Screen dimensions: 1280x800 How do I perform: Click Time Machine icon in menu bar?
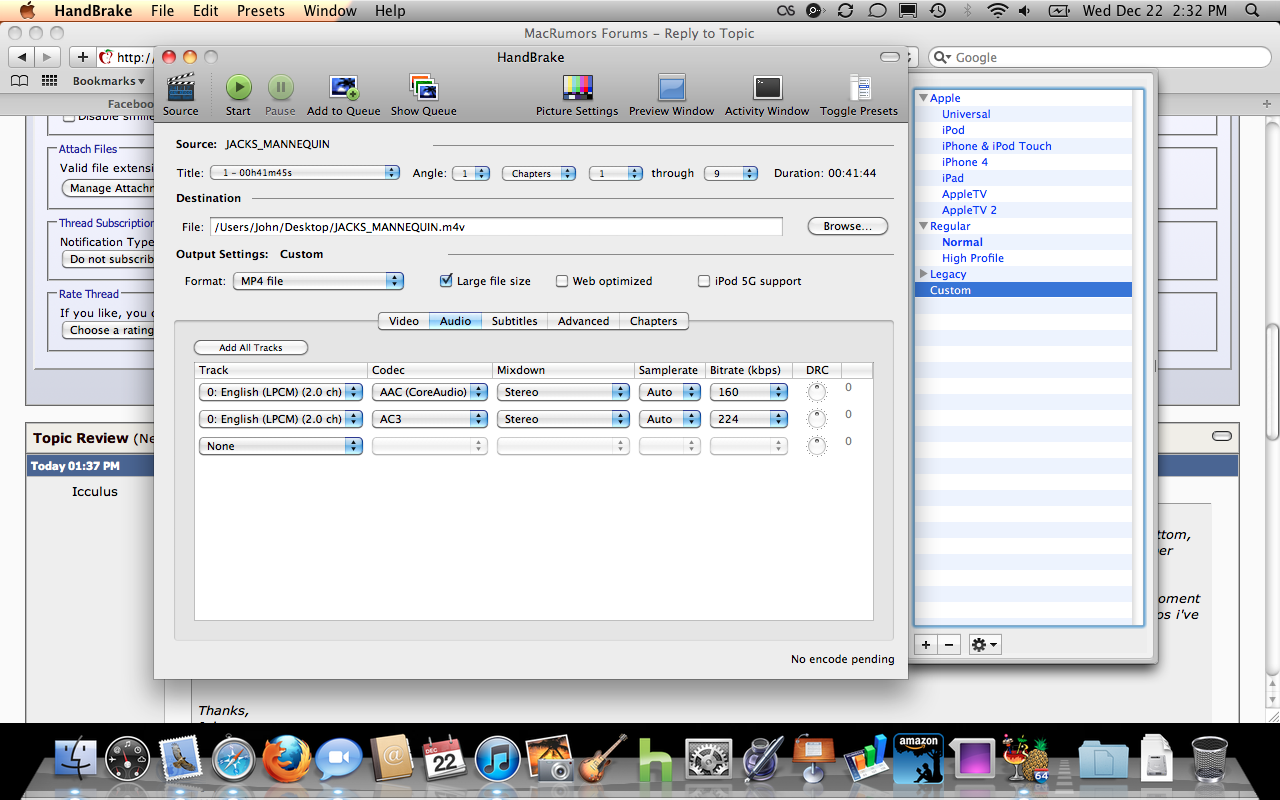pos(937,11)
